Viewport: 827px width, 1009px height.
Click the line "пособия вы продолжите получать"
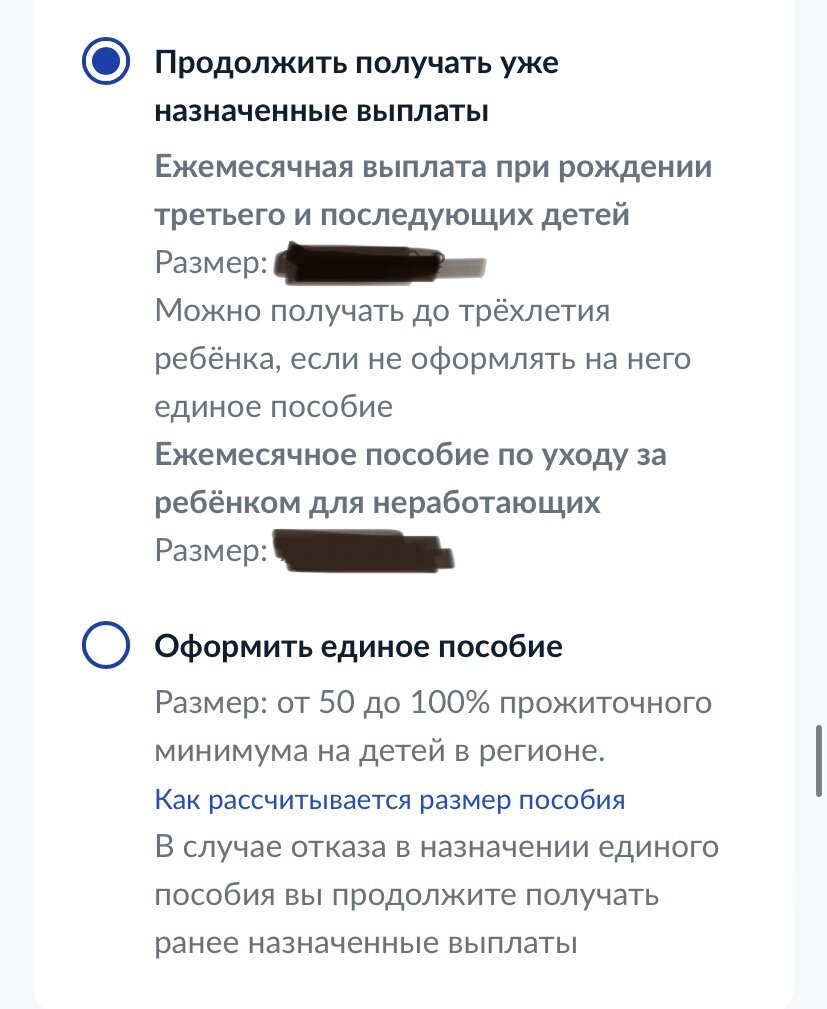(x=406, y=895)
